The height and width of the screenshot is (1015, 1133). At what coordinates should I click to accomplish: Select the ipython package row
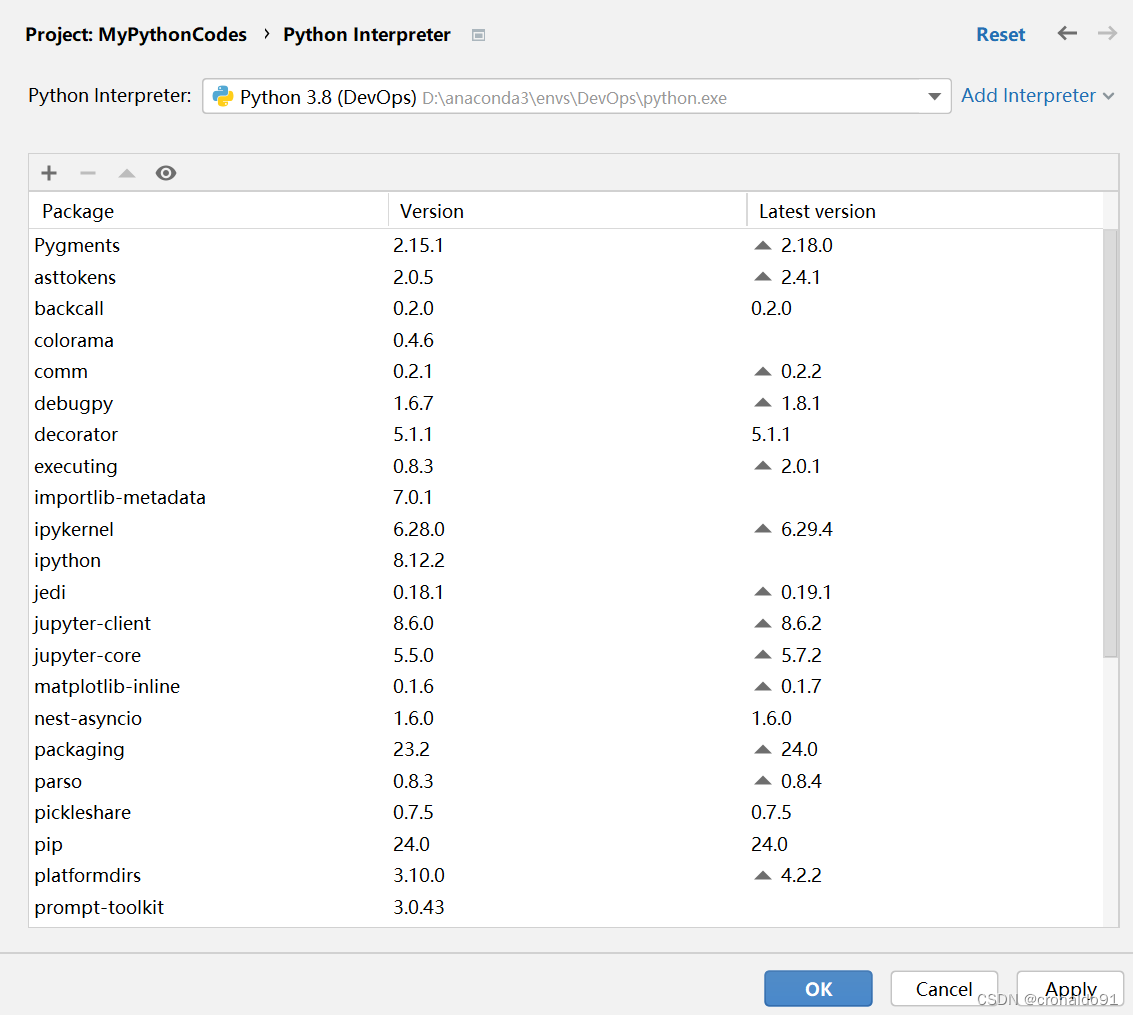(566, 561)
